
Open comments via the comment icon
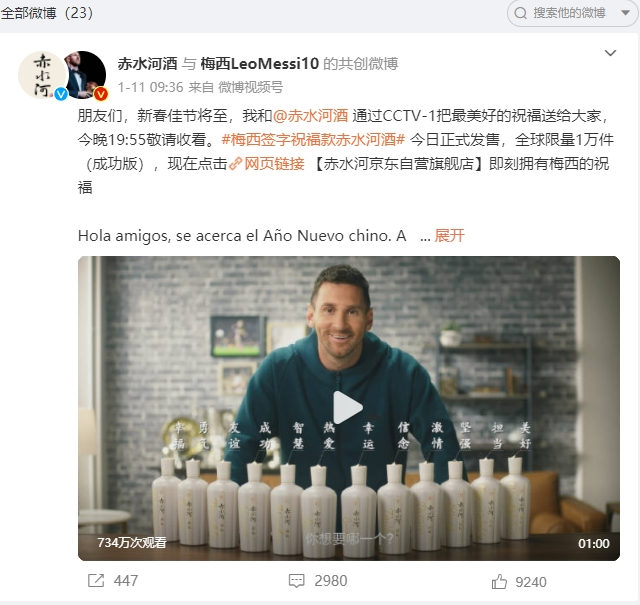(296, 581)
